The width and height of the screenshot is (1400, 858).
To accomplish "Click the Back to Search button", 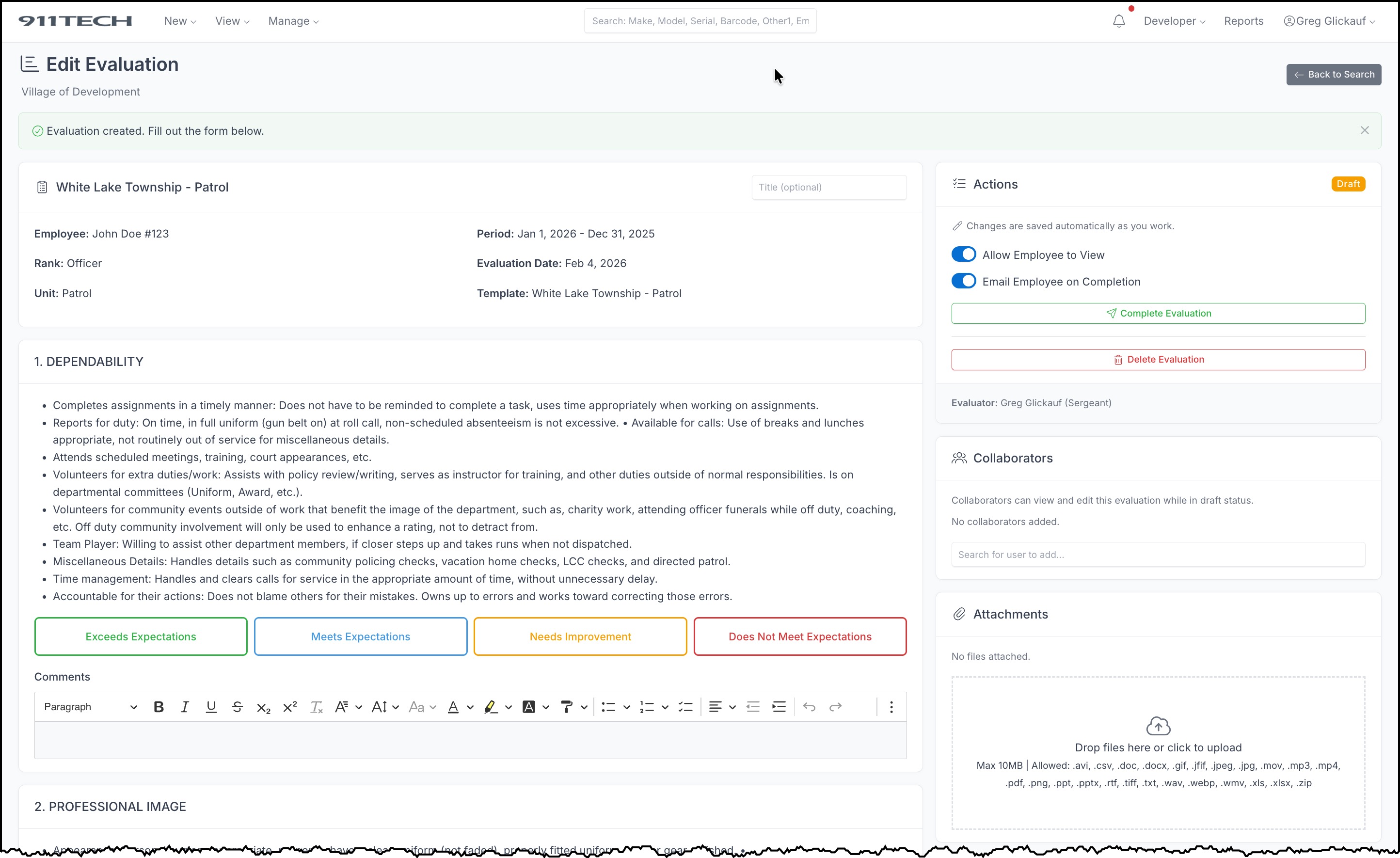I will (1333, 75).
